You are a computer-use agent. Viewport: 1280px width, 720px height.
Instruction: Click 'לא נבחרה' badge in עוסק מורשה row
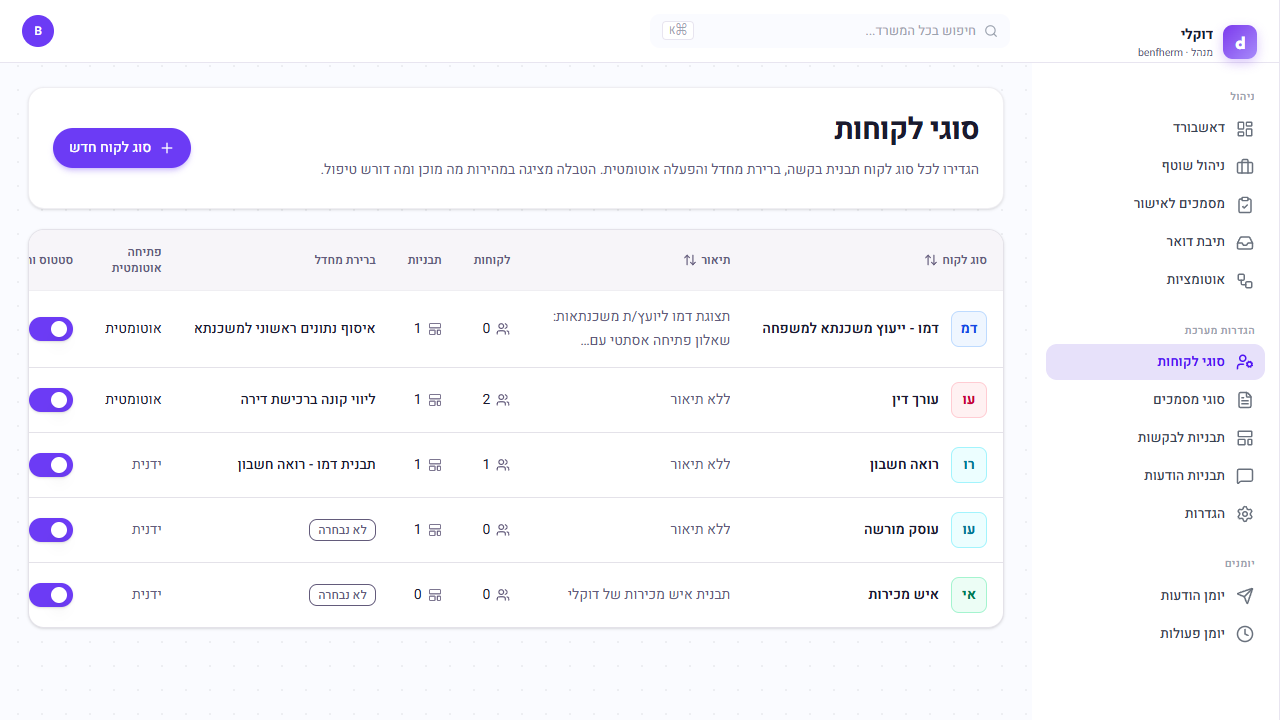pos(342,530)
